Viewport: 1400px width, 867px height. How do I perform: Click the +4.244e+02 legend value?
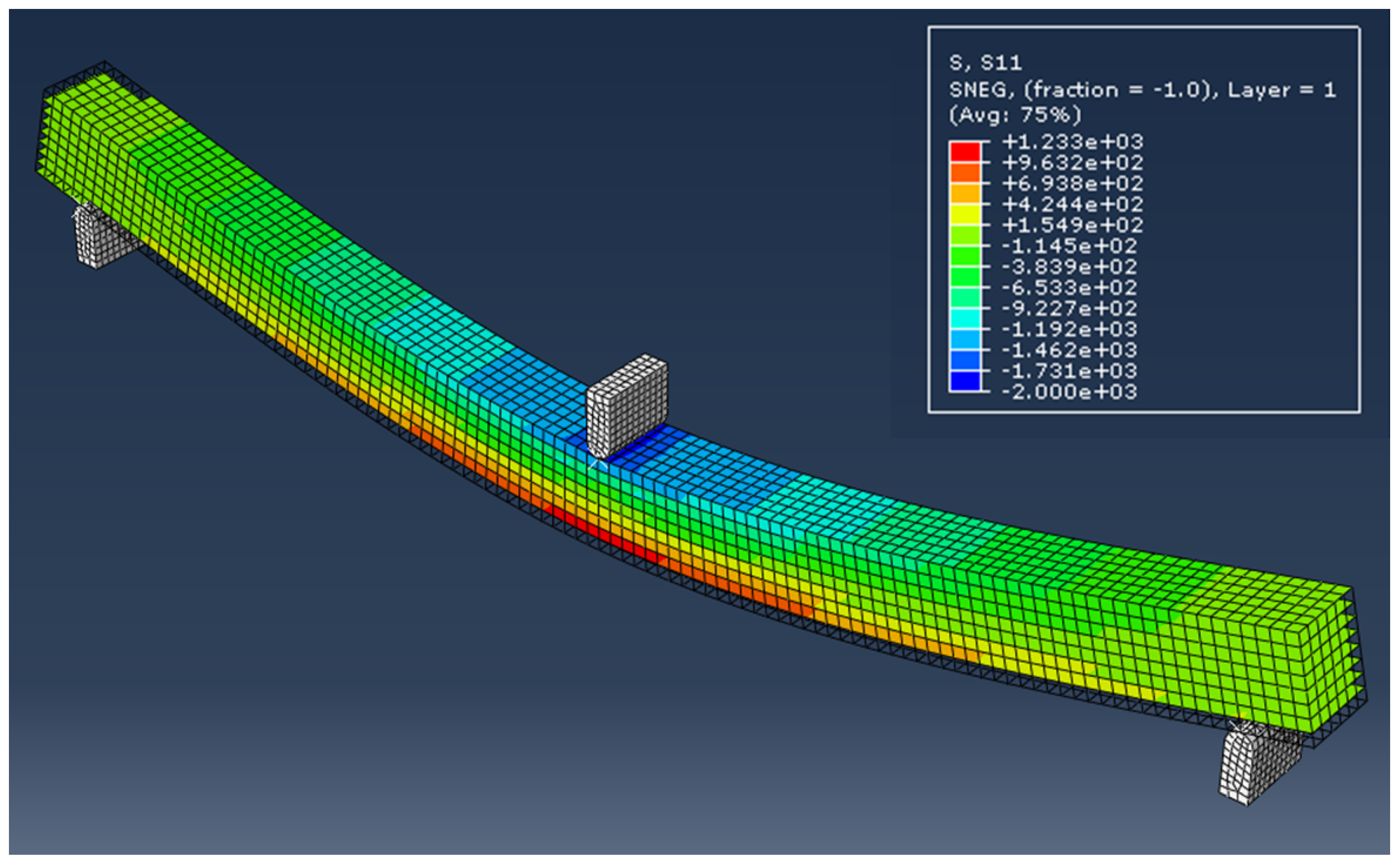pyautogui.click(x=1072, y=204)
